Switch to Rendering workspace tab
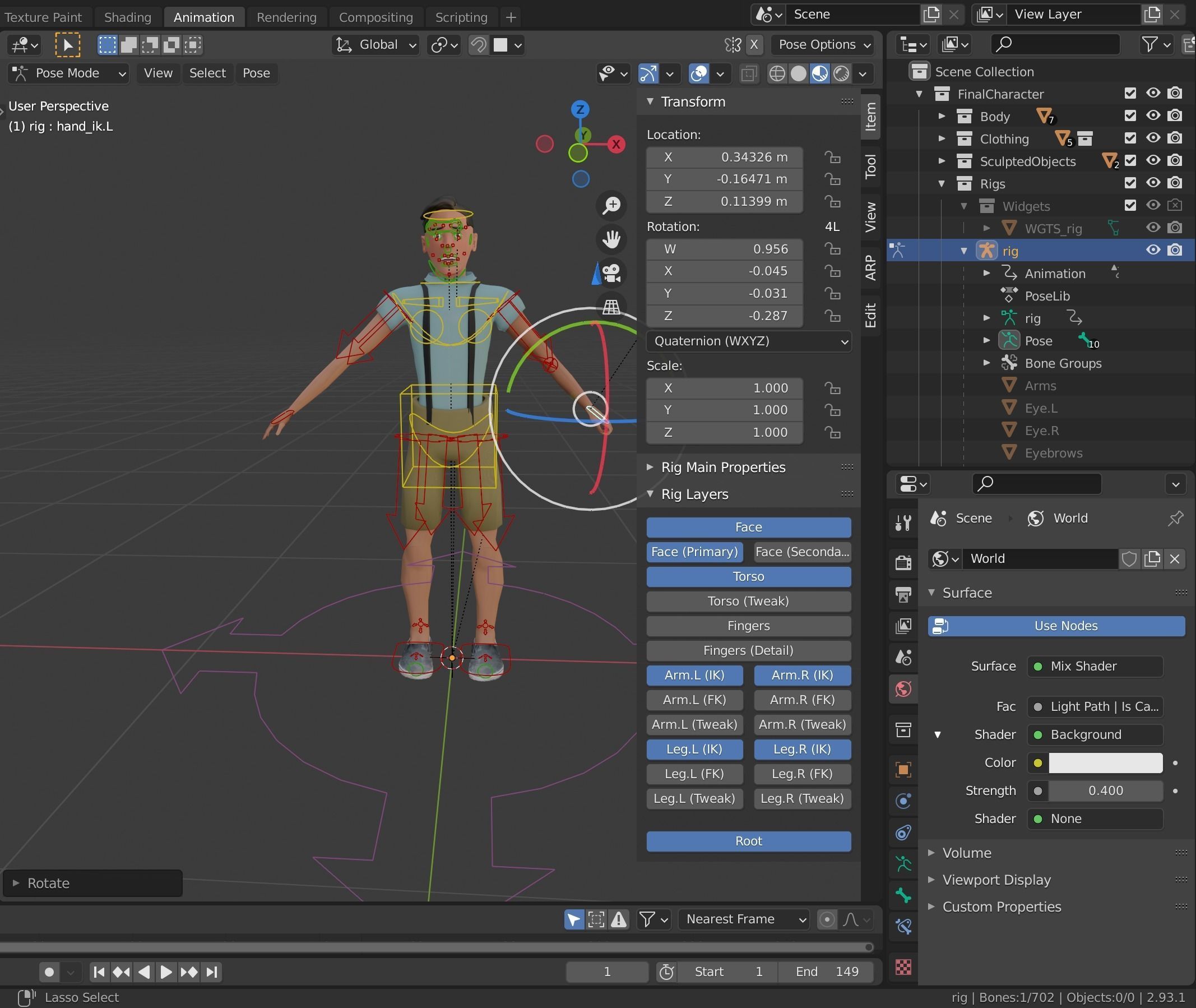 (287, 17)
